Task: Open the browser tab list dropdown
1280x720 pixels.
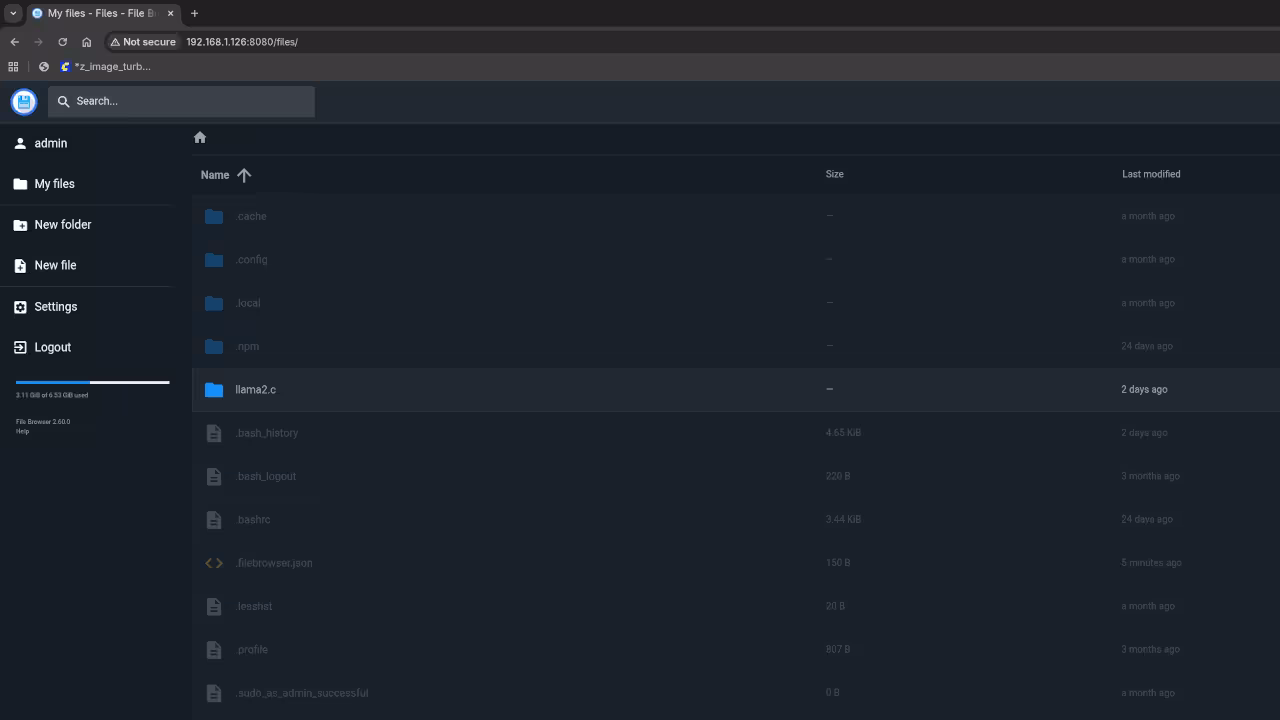Action: (13, 13)
